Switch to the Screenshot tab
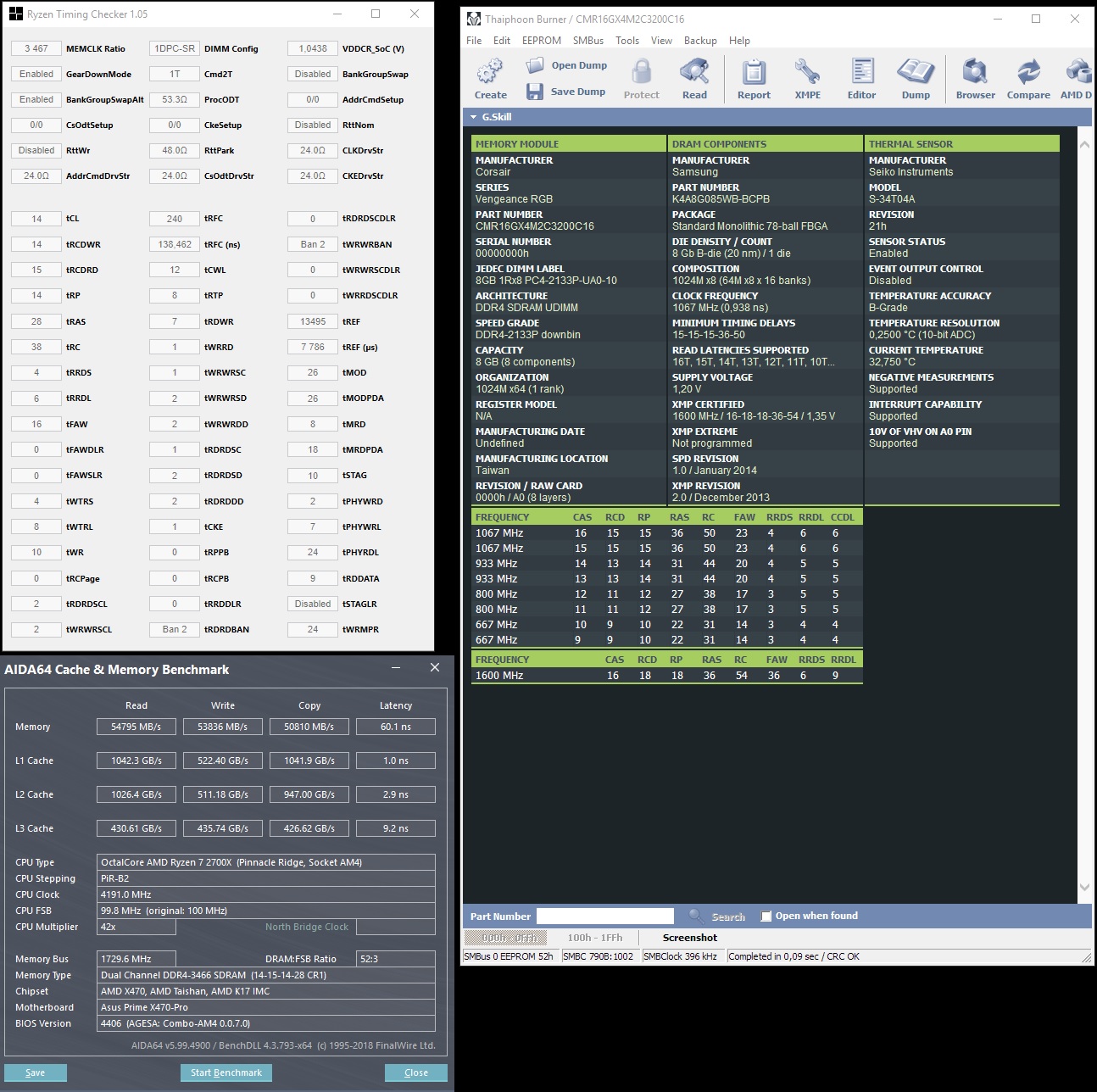The width and height of the screenshot is (1097, 1092). pos(689,938)
